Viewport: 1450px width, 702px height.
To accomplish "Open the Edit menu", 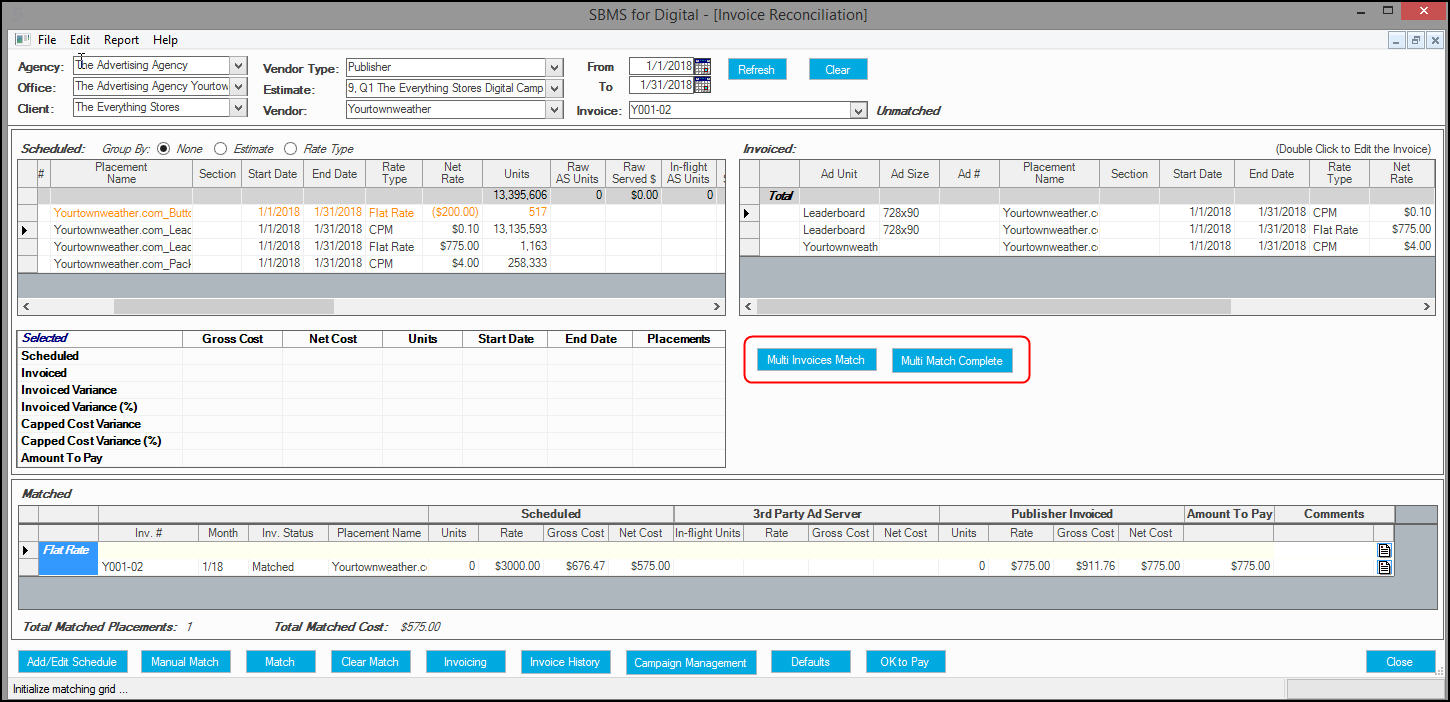I will click(80, 40).
